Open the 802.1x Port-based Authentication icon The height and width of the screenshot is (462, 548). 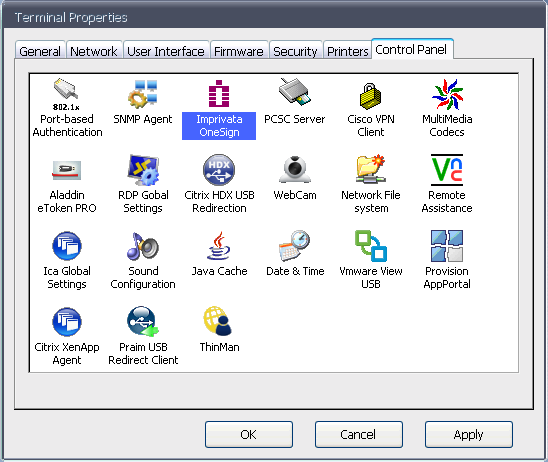coord(66,94)
